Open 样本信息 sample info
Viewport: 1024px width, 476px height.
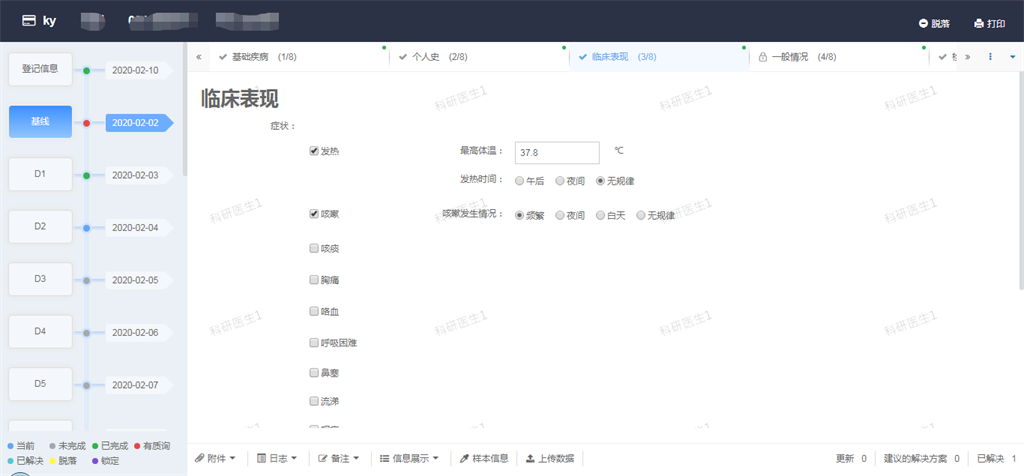(x=484, y=458)
